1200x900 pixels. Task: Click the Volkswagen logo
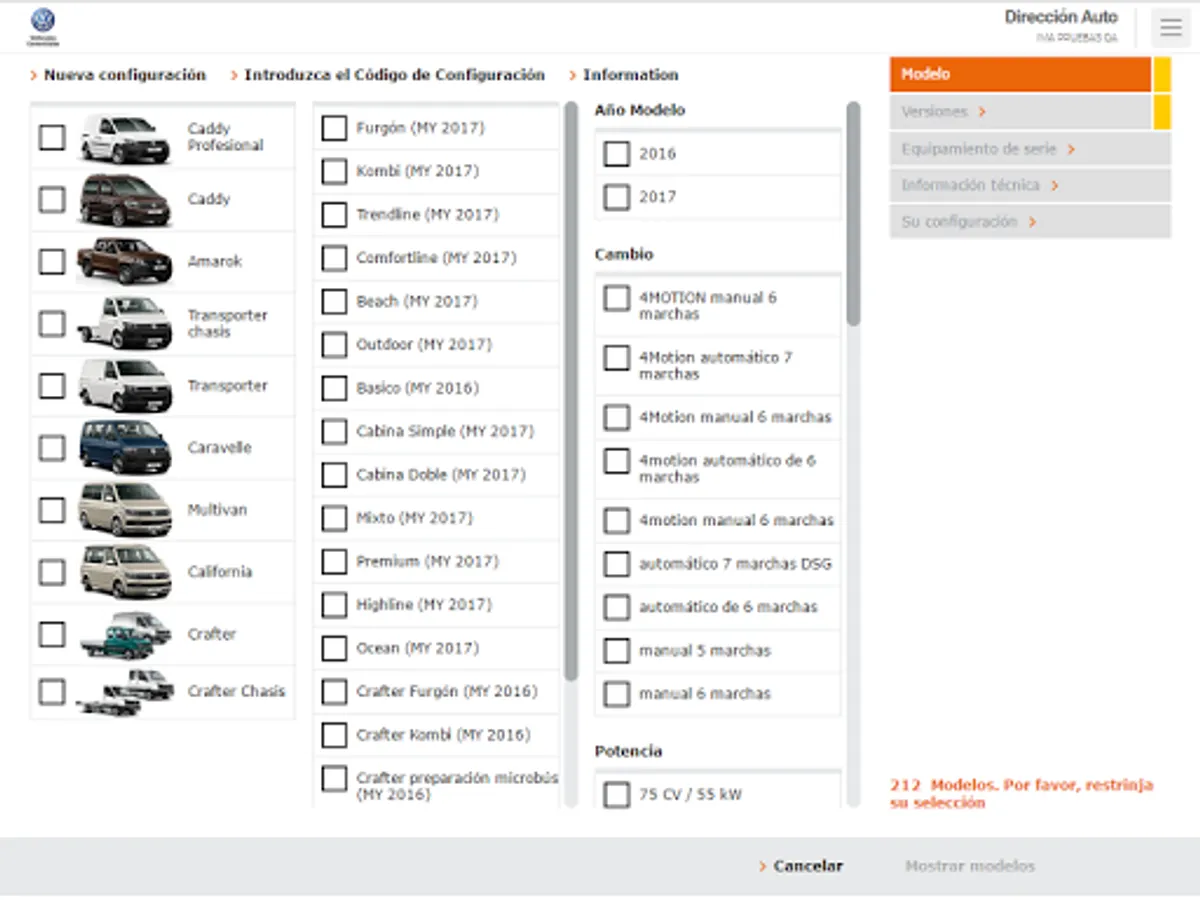click(43, 27)
